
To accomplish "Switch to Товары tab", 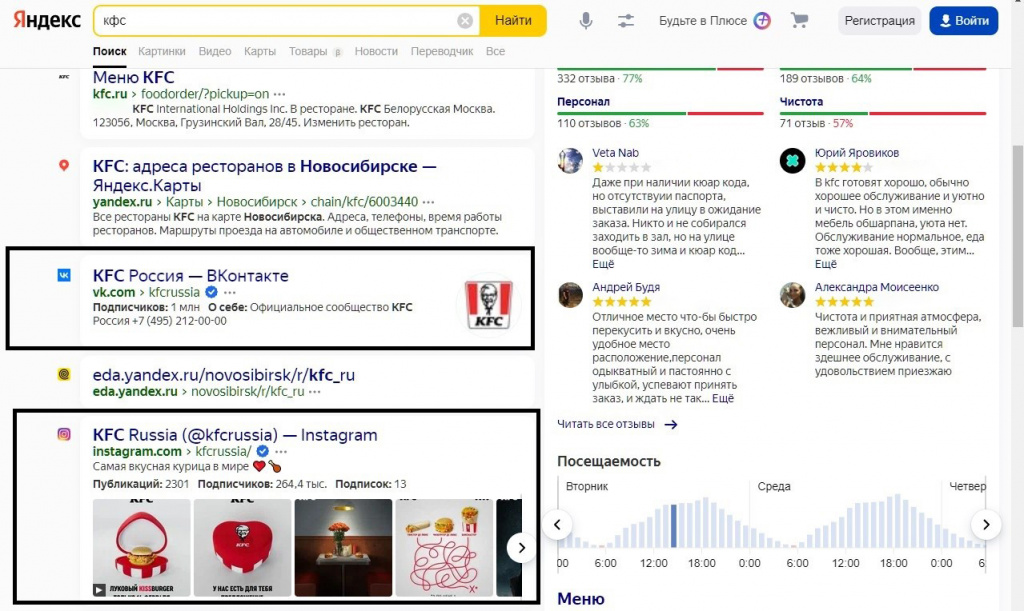I will [x=308, y=51].
